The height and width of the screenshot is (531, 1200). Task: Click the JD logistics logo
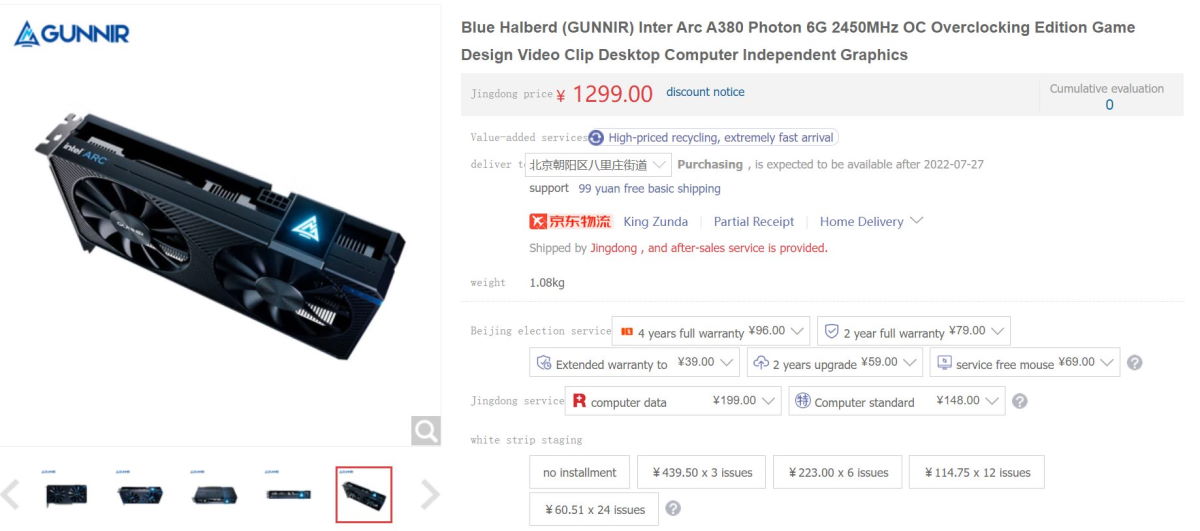click(x=570, y=222)
